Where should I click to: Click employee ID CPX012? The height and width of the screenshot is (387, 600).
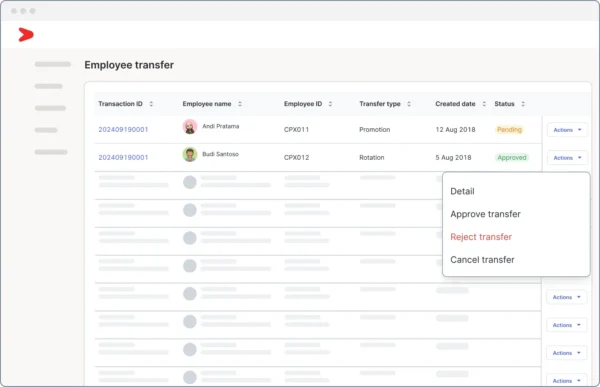click(296, 157)
